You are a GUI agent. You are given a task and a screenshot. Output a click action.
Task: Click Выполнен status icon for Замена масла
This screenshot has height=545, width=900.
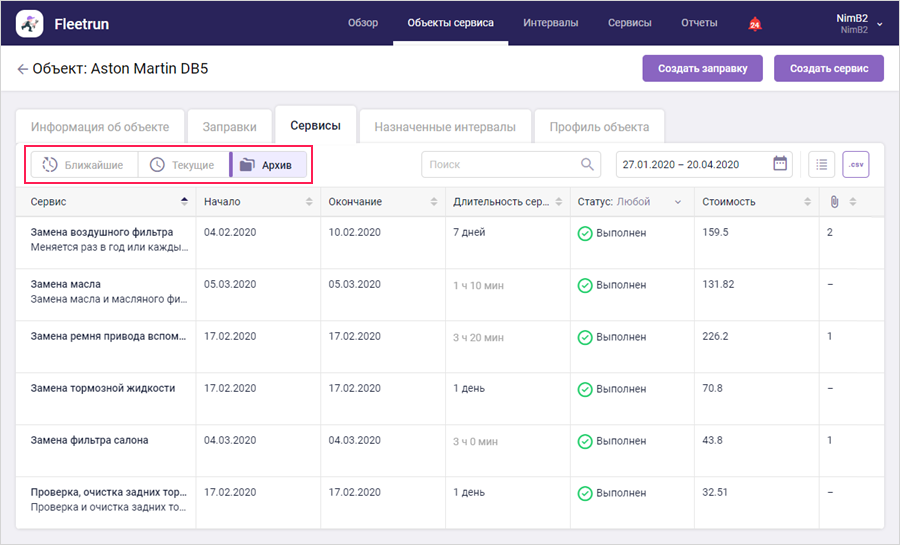585,285
